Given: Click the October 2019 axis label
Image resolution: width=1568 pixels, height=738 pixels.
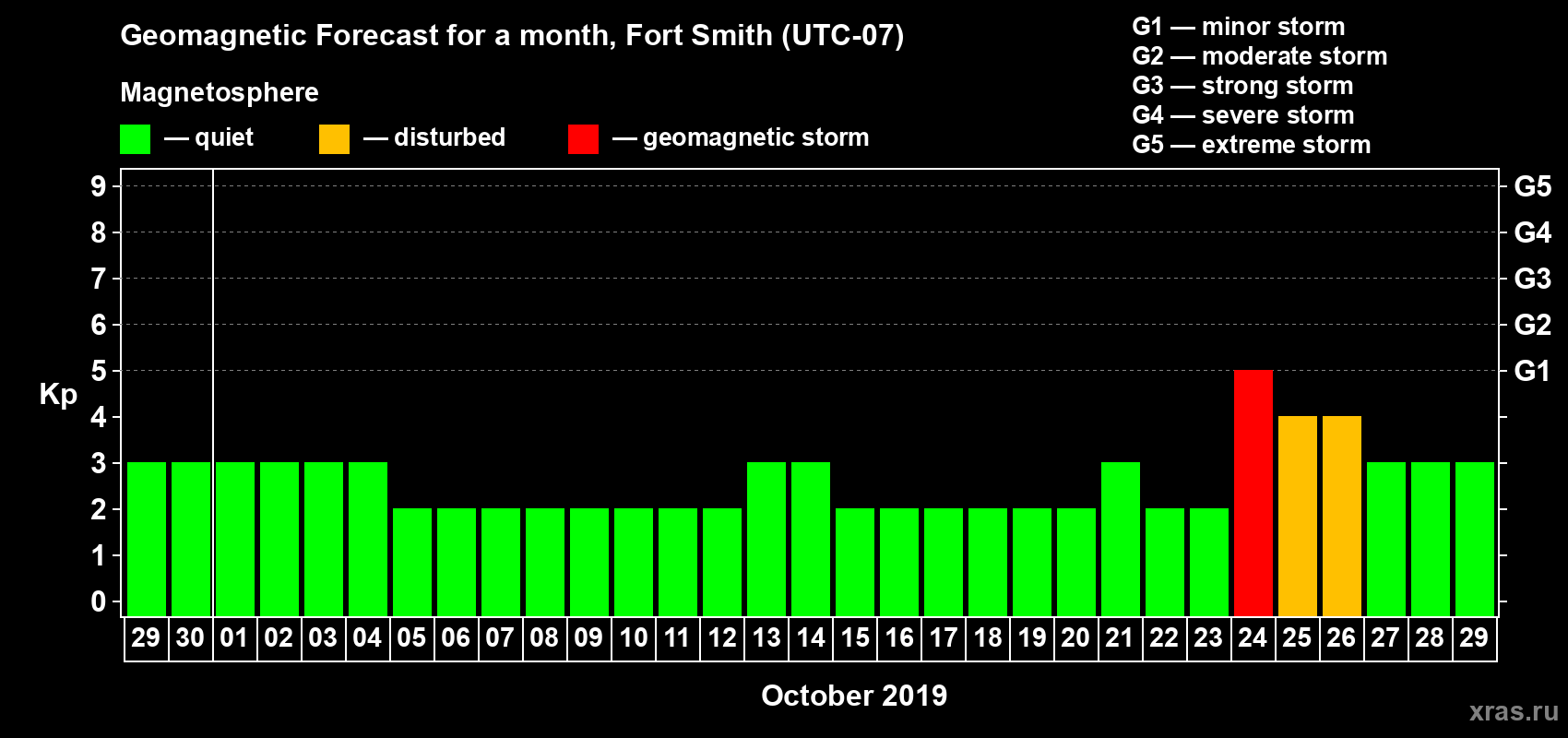Looking at the screenshot, I should [x=854, y=696].
